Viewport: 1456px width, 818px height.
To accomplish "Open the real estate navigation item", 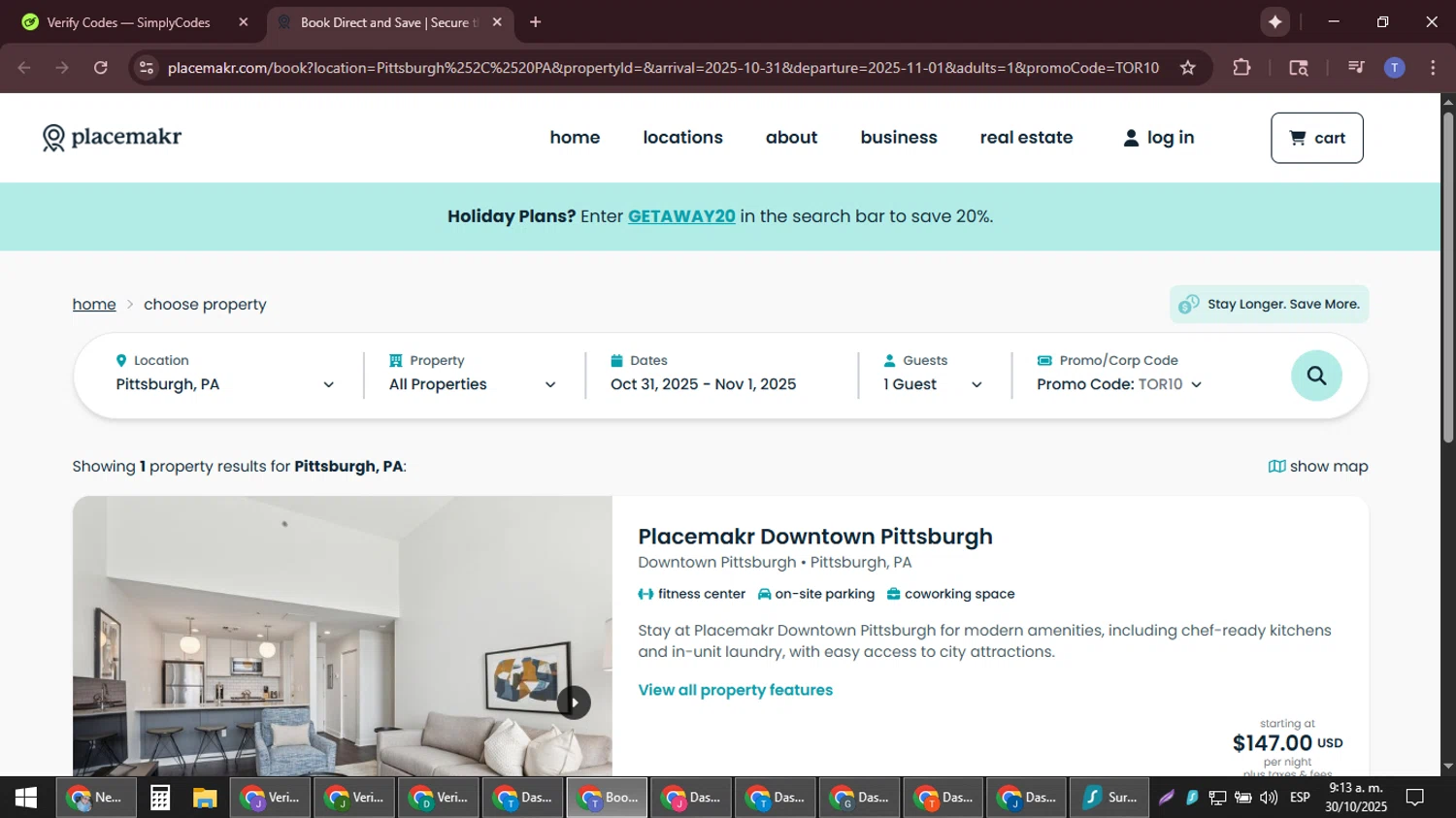I will click(x=1026, y=138).
